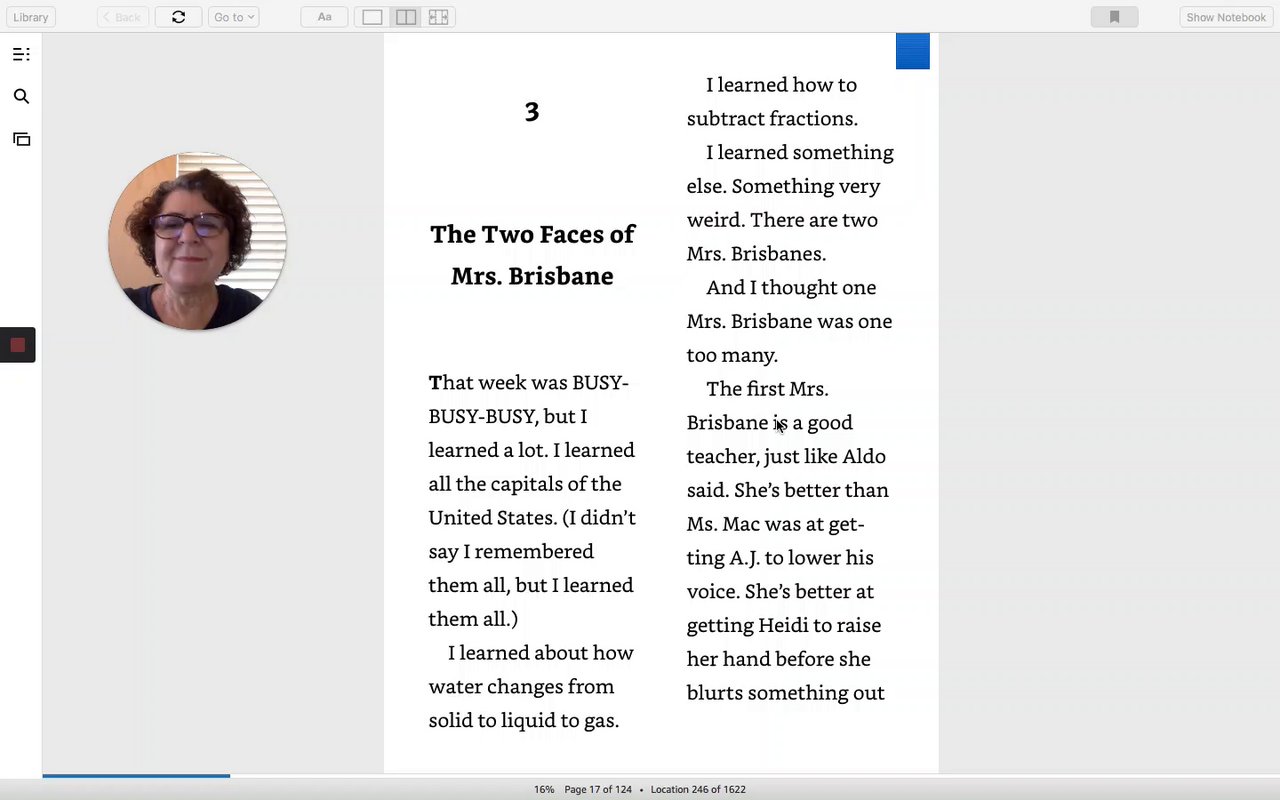Switch to multi-page grid view

pyautogui.click(x=438, y=17)
